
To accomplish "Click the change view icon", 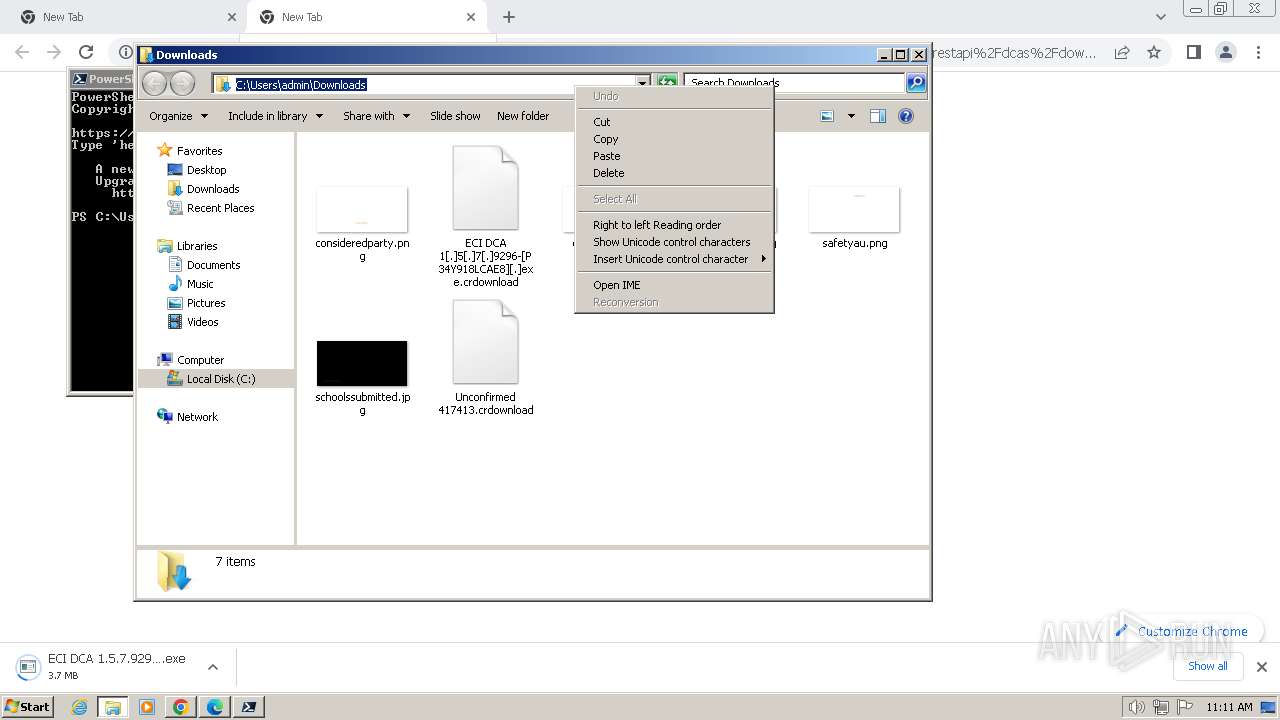I will (827, 116).
